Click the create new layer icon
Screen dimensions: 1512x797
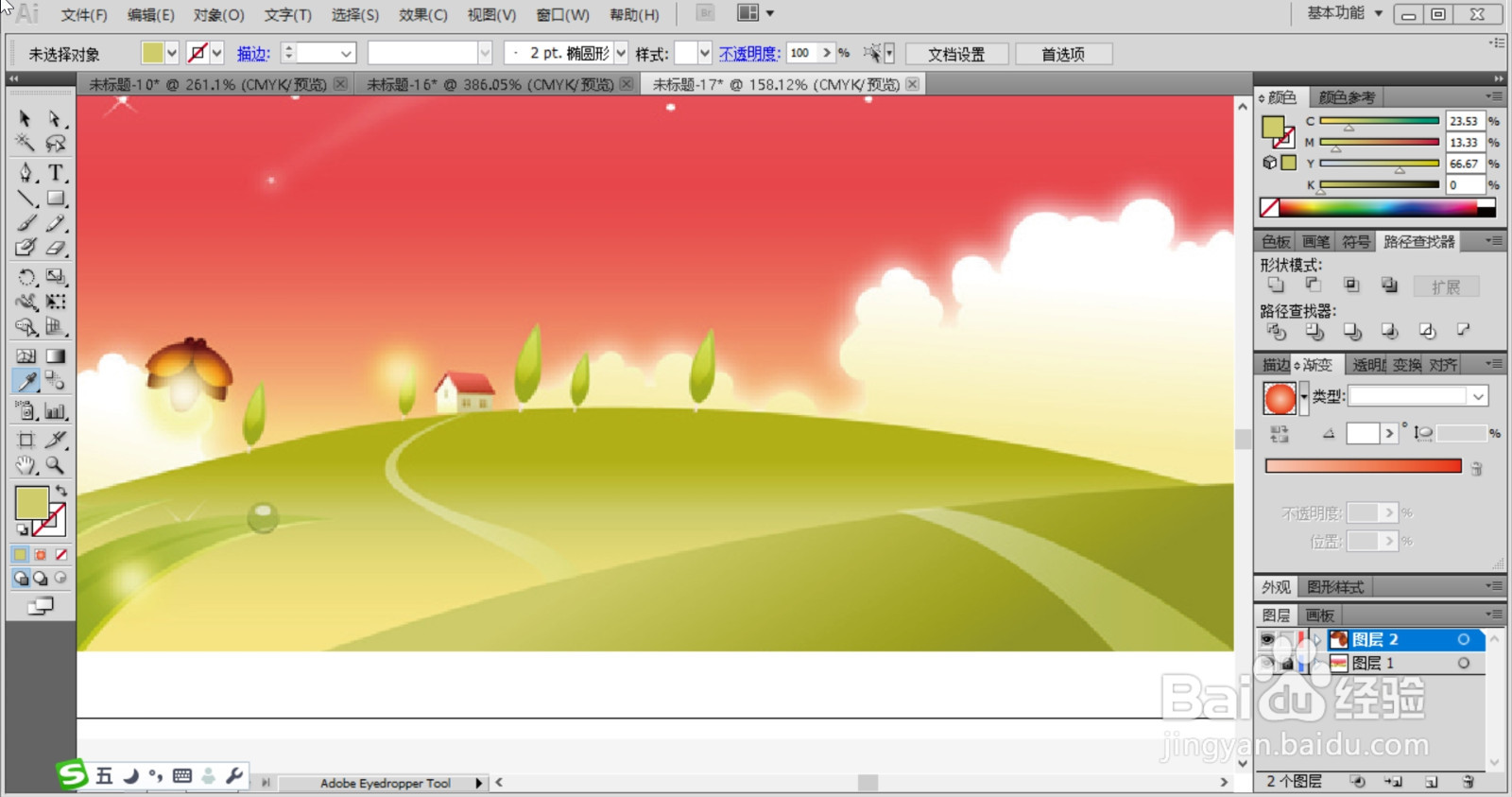pyautogui.click(x=1432, y=782)
